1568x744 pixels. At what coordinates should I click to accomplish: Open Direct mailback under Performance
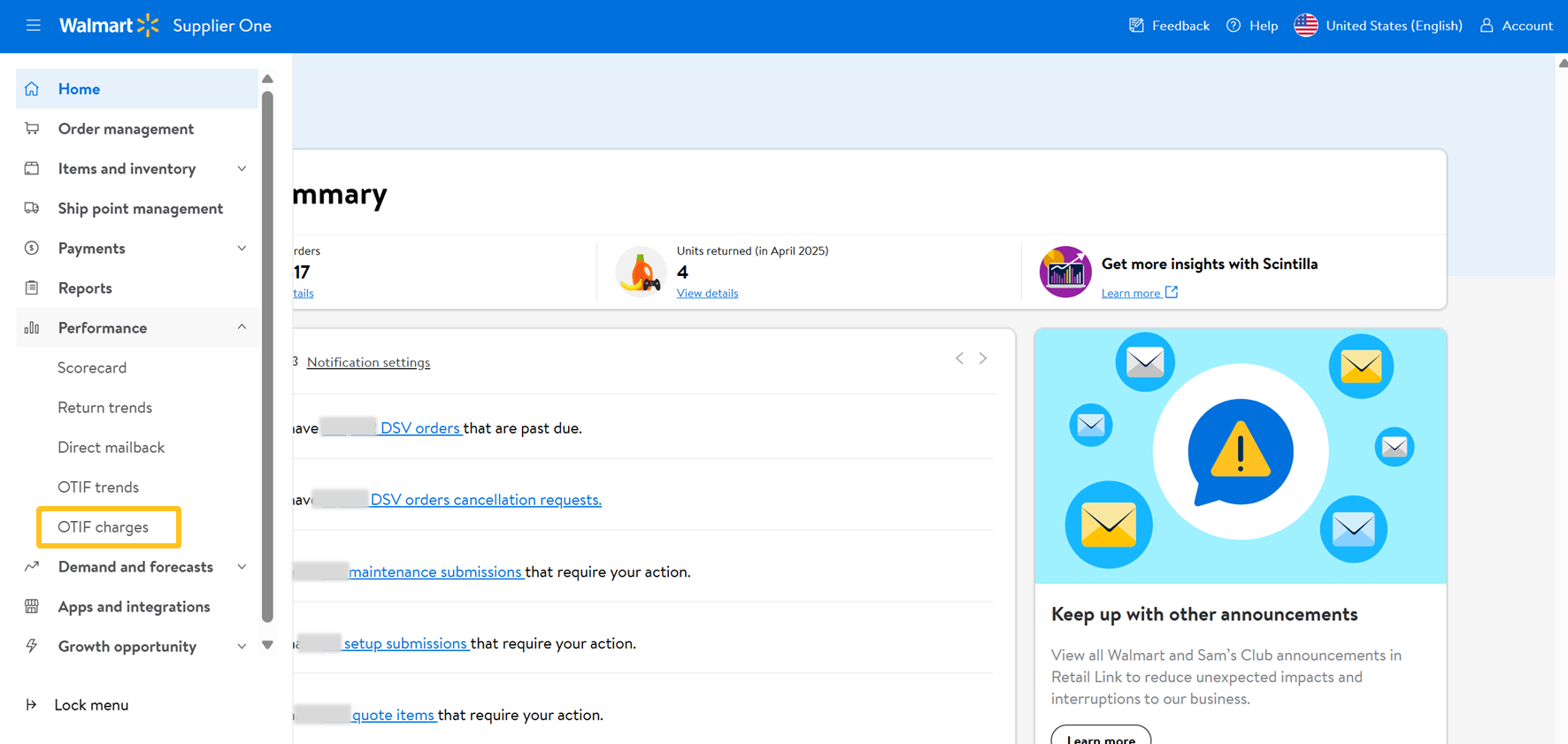coord(111,447)
